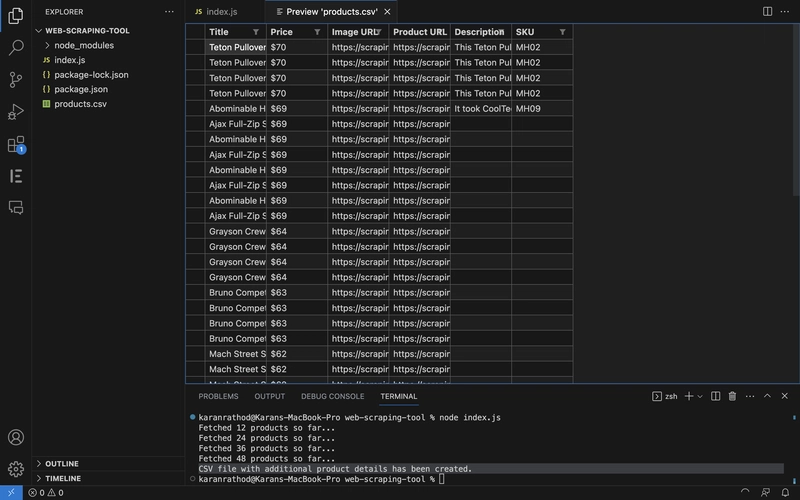The image size is (800, 500).
Task: Toggle the filter on the SKU column
Action: pos(562,32)
